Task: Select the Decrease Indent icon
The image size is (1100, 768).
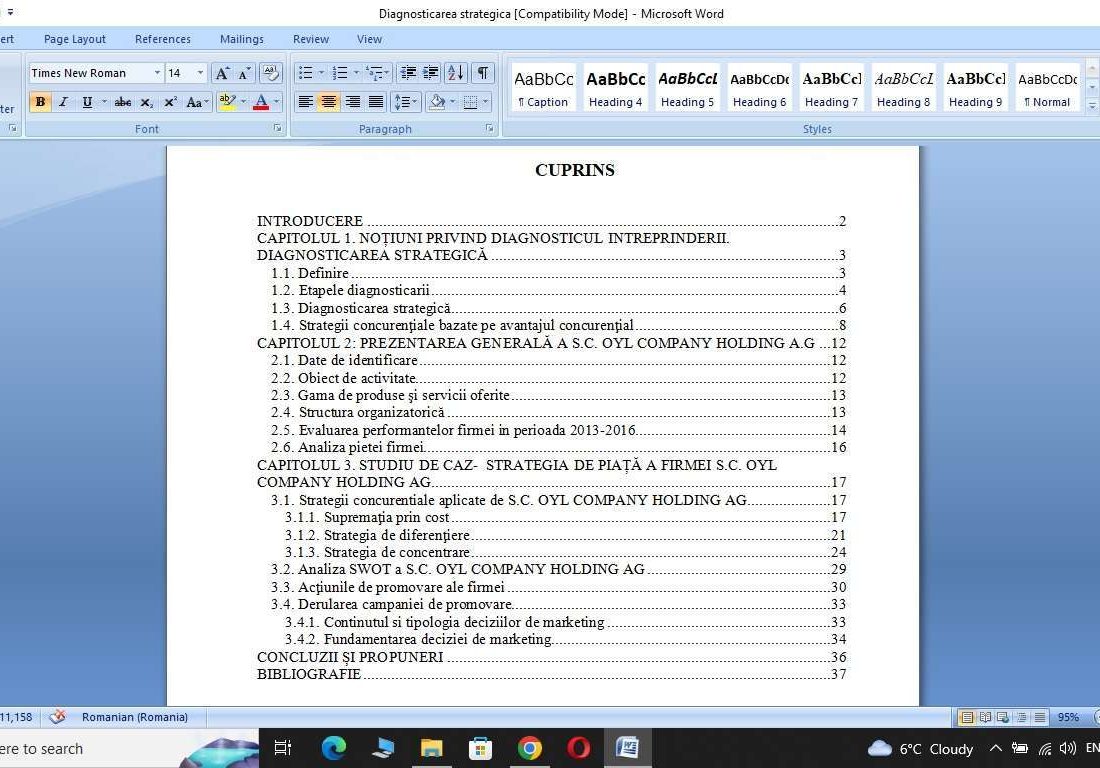Action: (408, 72)
